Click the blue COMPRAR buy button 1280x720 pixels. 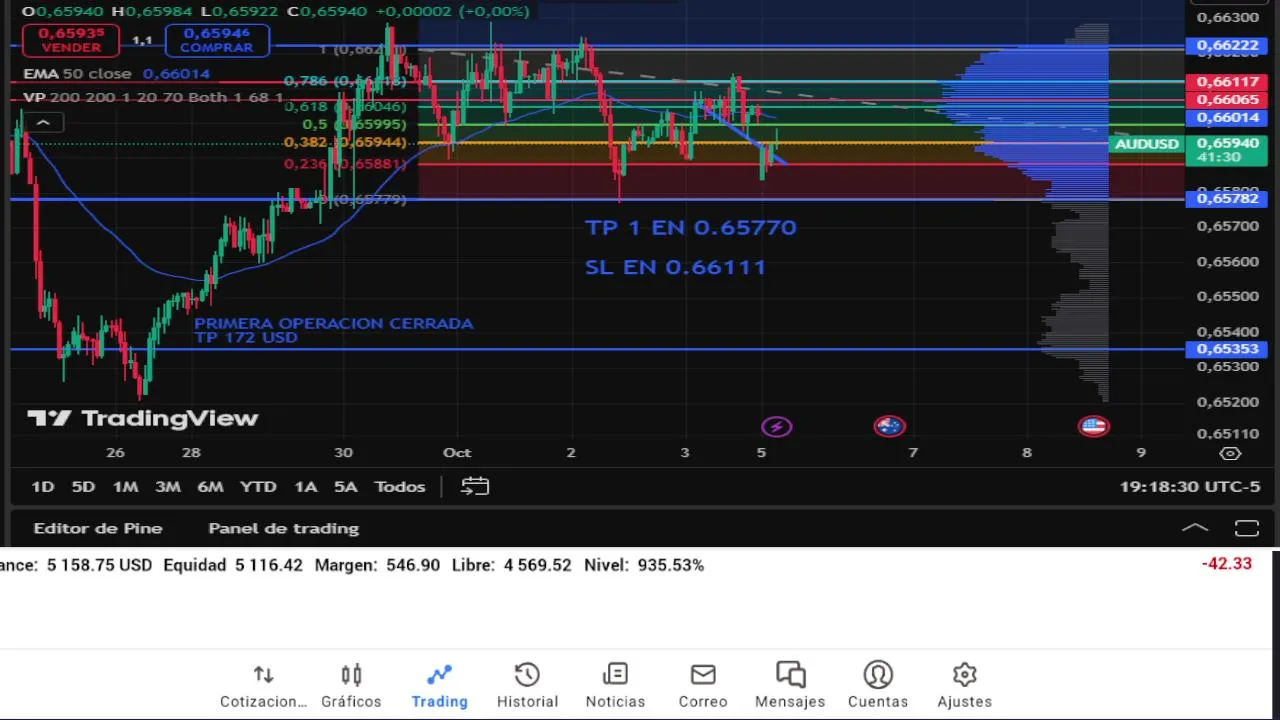[x=217, y=40]
